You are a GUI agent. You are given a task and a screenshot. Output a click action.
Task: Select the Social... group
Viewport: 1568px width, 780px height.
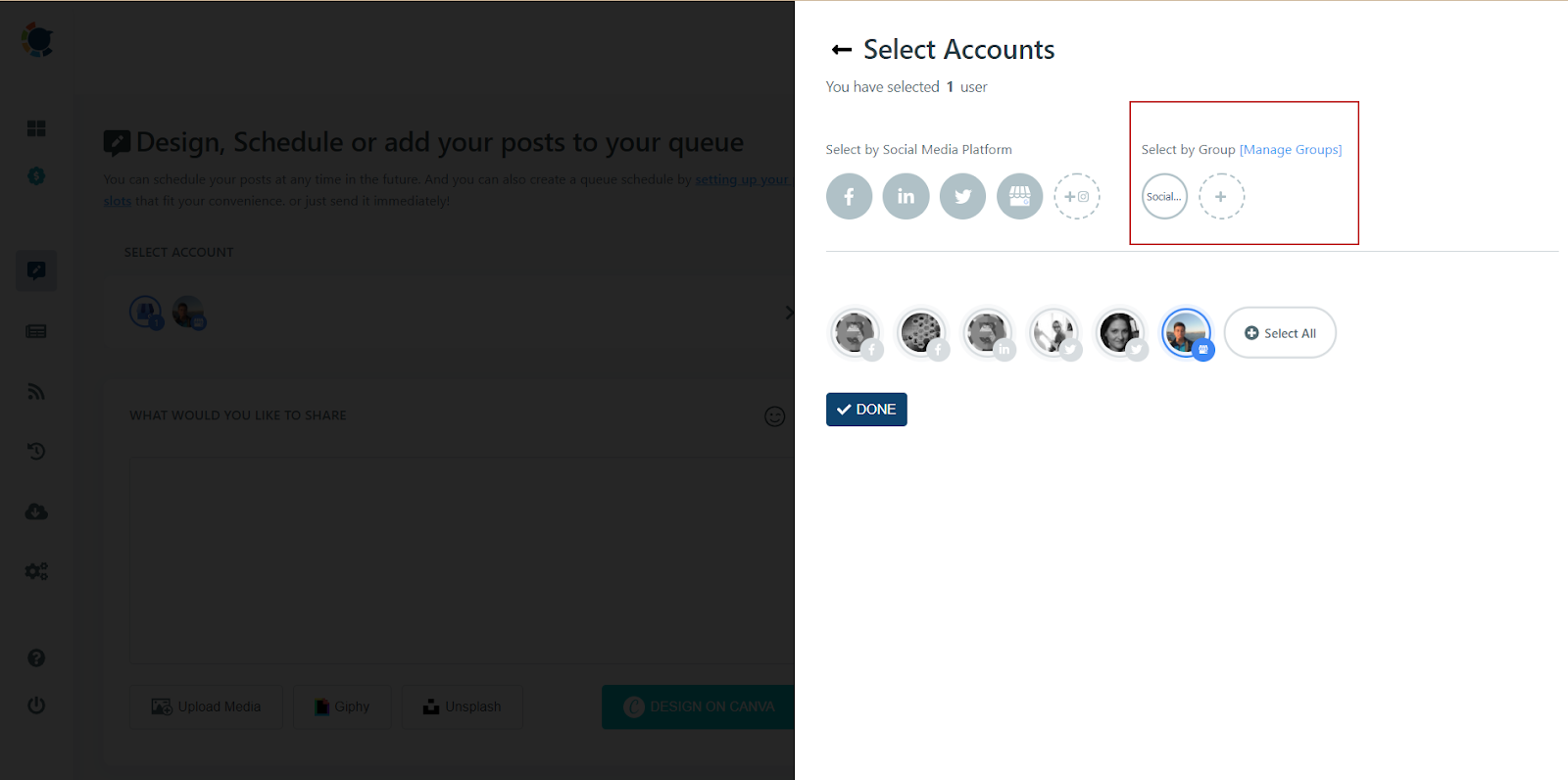point(1164,196)
